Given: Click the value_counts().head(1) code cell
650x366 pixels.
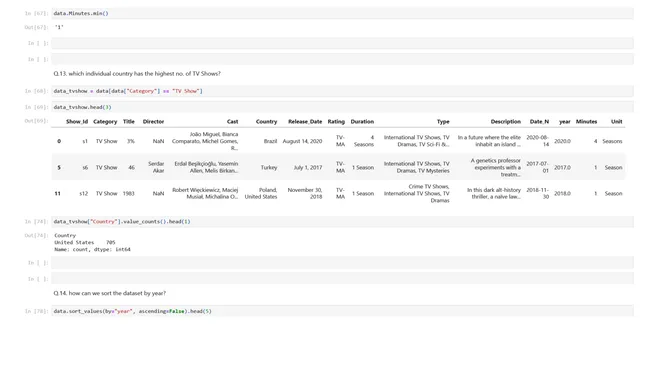Looking at the screenshot, I should click(342, 221).
